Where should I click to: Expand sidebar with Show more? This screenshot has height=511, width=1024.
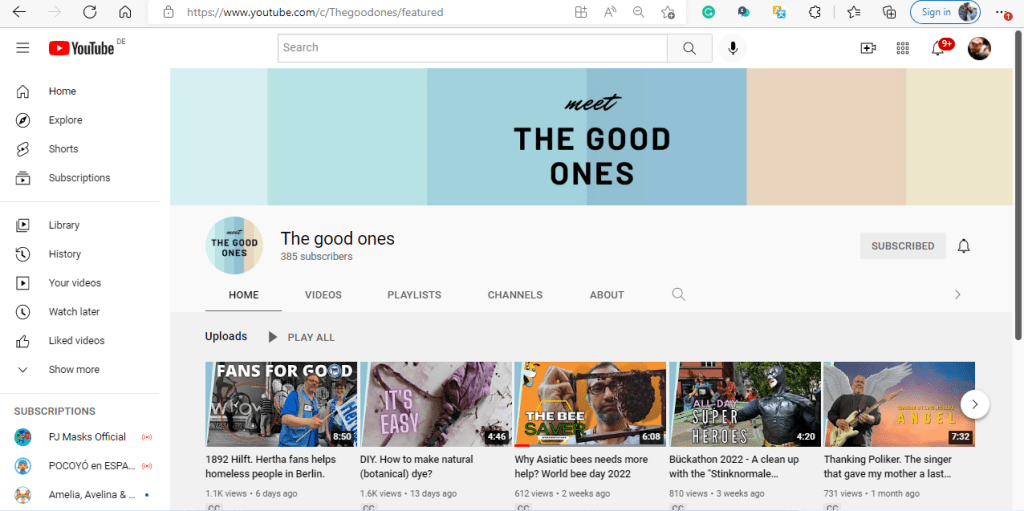[74, 370]
